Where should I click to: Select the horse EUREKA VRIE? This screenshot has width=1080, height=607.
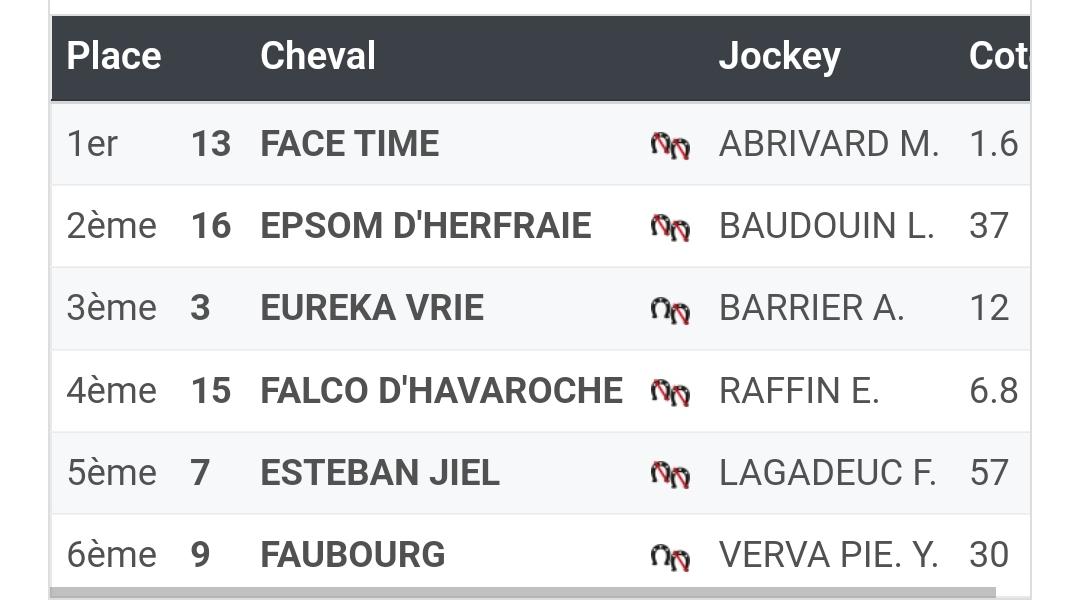tap(372, 308)
